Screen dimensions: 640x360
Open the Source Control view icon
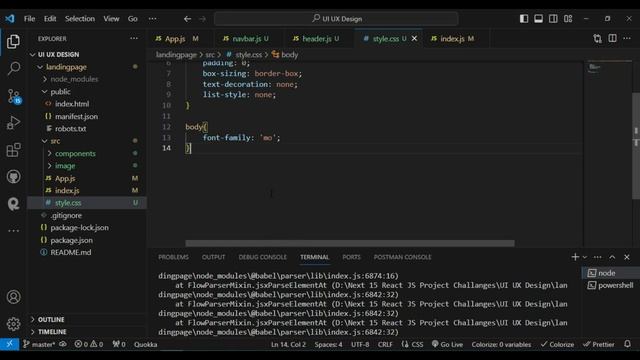(x=13, y=96)
